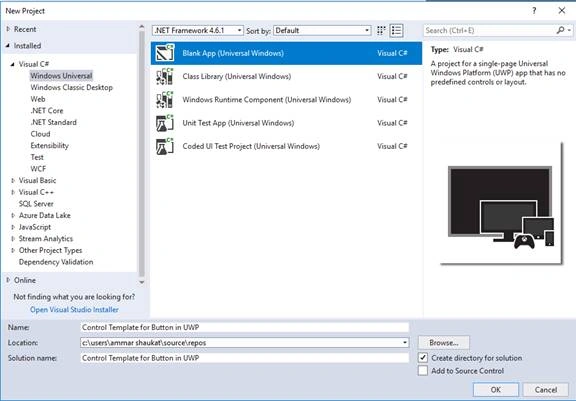The height and width of the screenshot is (401, 576).
Task: Click the Blank App template icon
Action: pos(165,53)
